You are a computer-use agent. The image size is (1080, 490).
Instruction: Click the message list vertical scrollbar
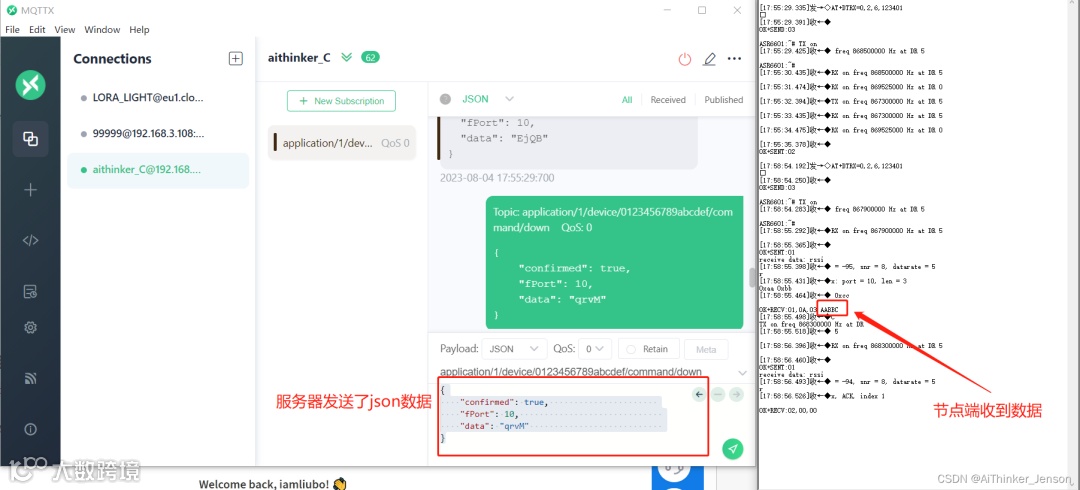coord(751,278)
